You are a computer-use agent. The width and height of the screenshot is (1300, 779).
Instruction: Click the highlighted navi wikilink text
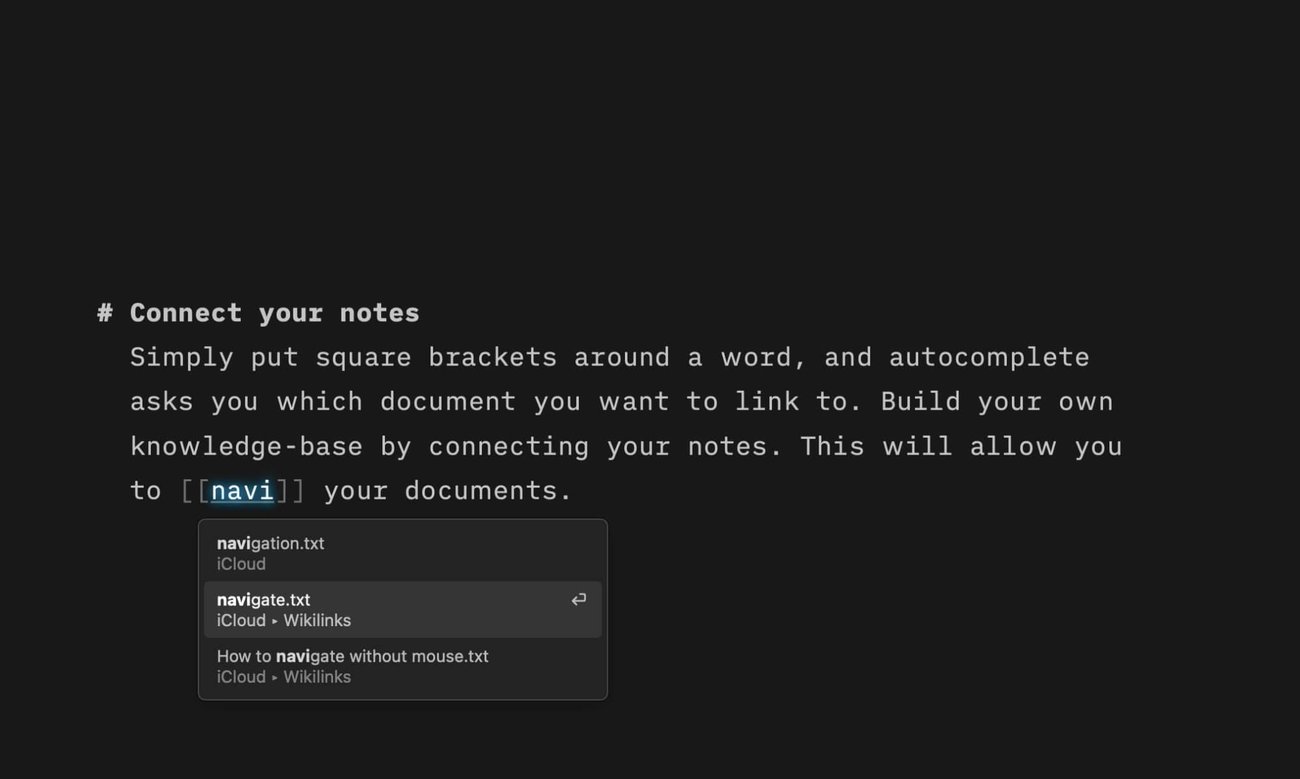[241, 490]
